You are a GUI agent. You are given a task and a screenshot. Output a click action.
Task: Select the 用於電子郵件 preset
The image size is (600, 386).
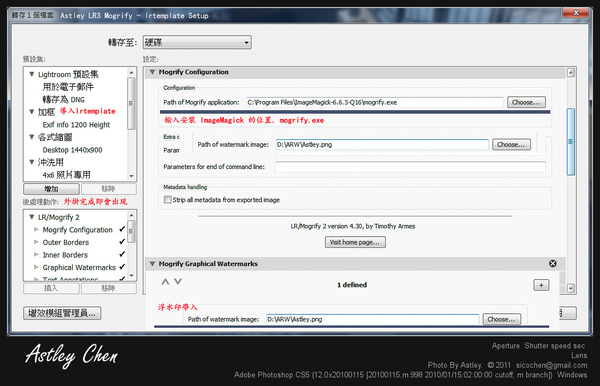[x=68, y=87]
